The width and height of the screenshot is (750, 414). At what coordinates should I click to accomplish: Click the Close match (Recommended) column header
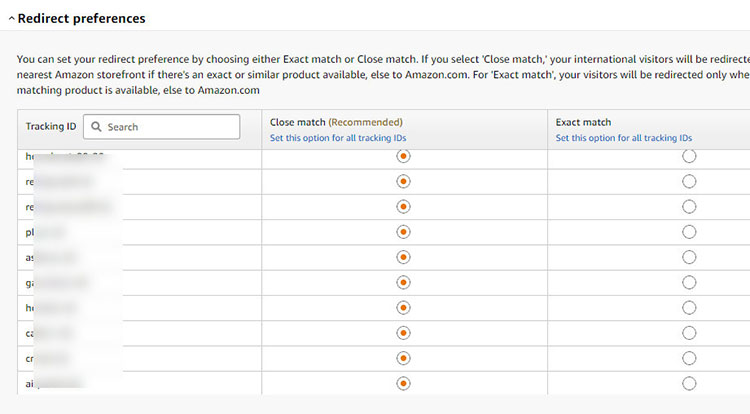[x=336, y=122]
